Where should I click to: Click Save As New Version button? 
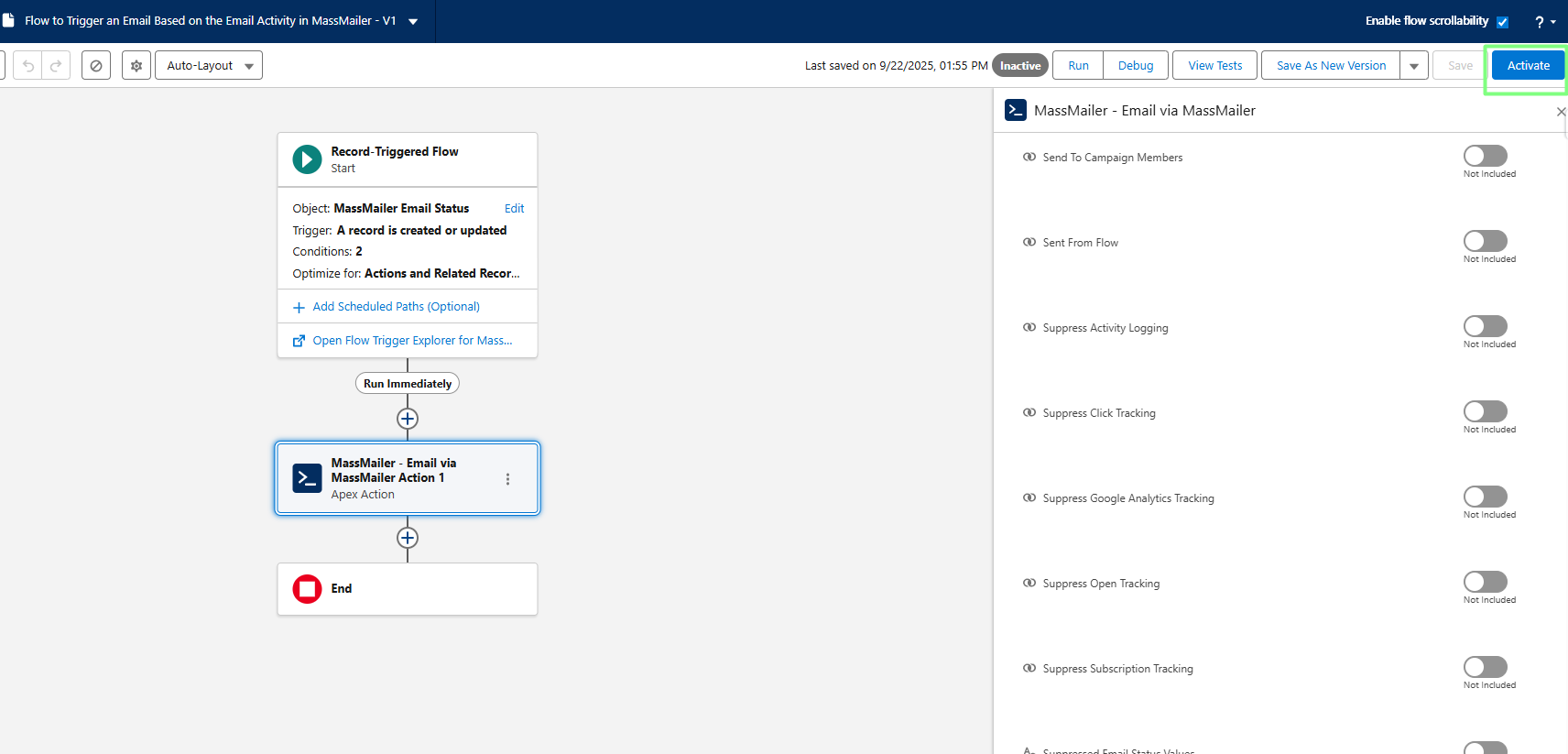click(x=1331, y=66)
